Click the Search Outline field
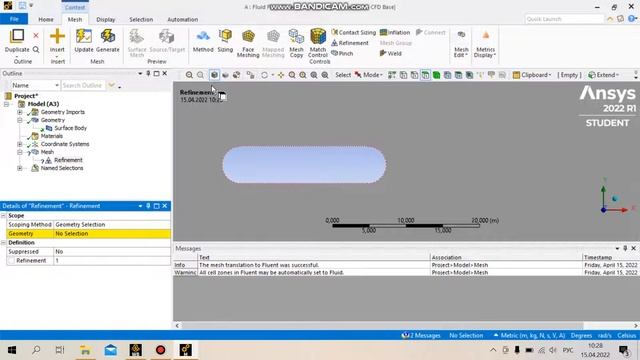This screenshot has height=360, width=640. [x=83, y=85]
